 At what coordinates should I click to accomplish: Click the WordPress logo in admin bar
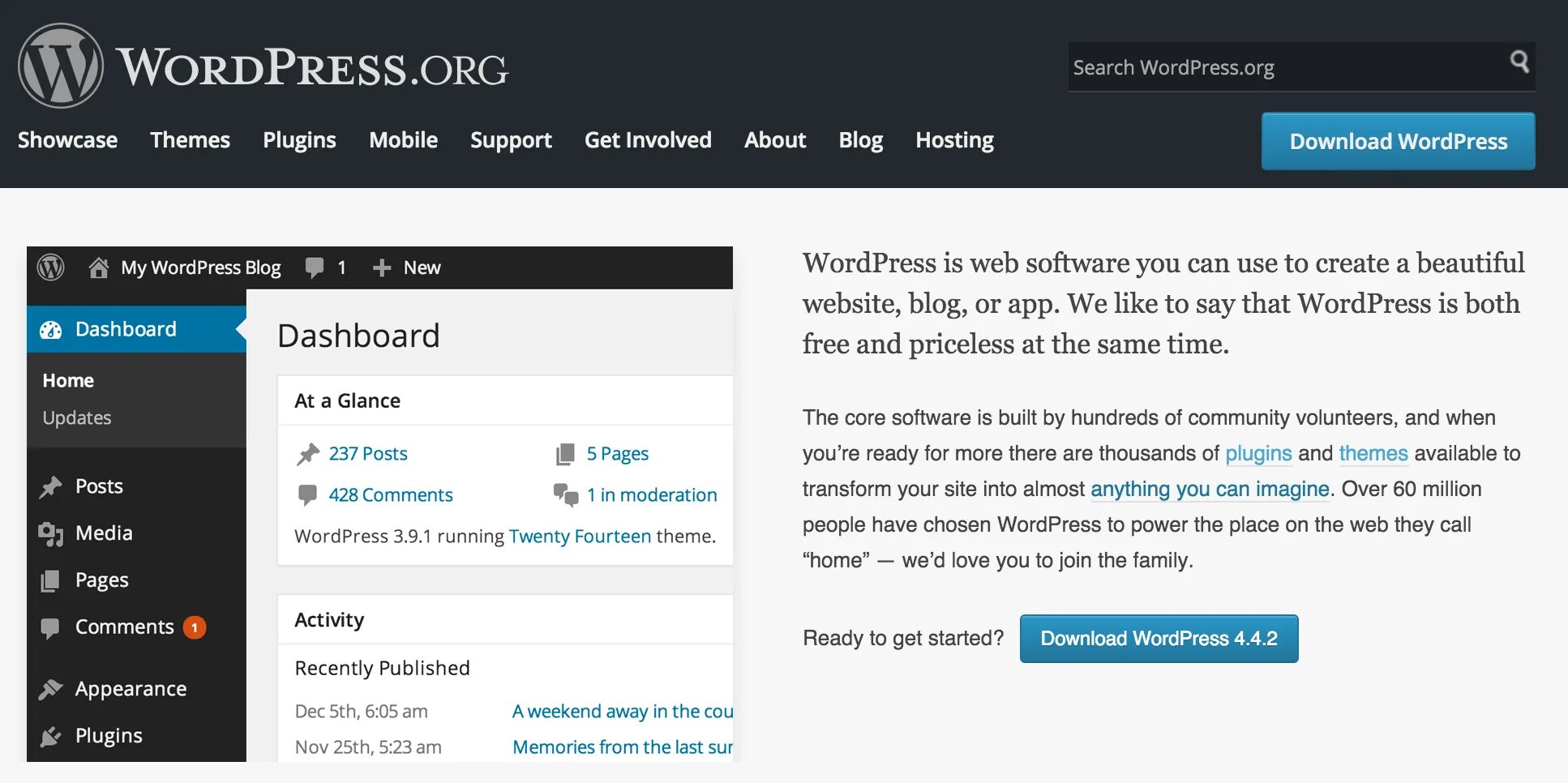[50, 267]
